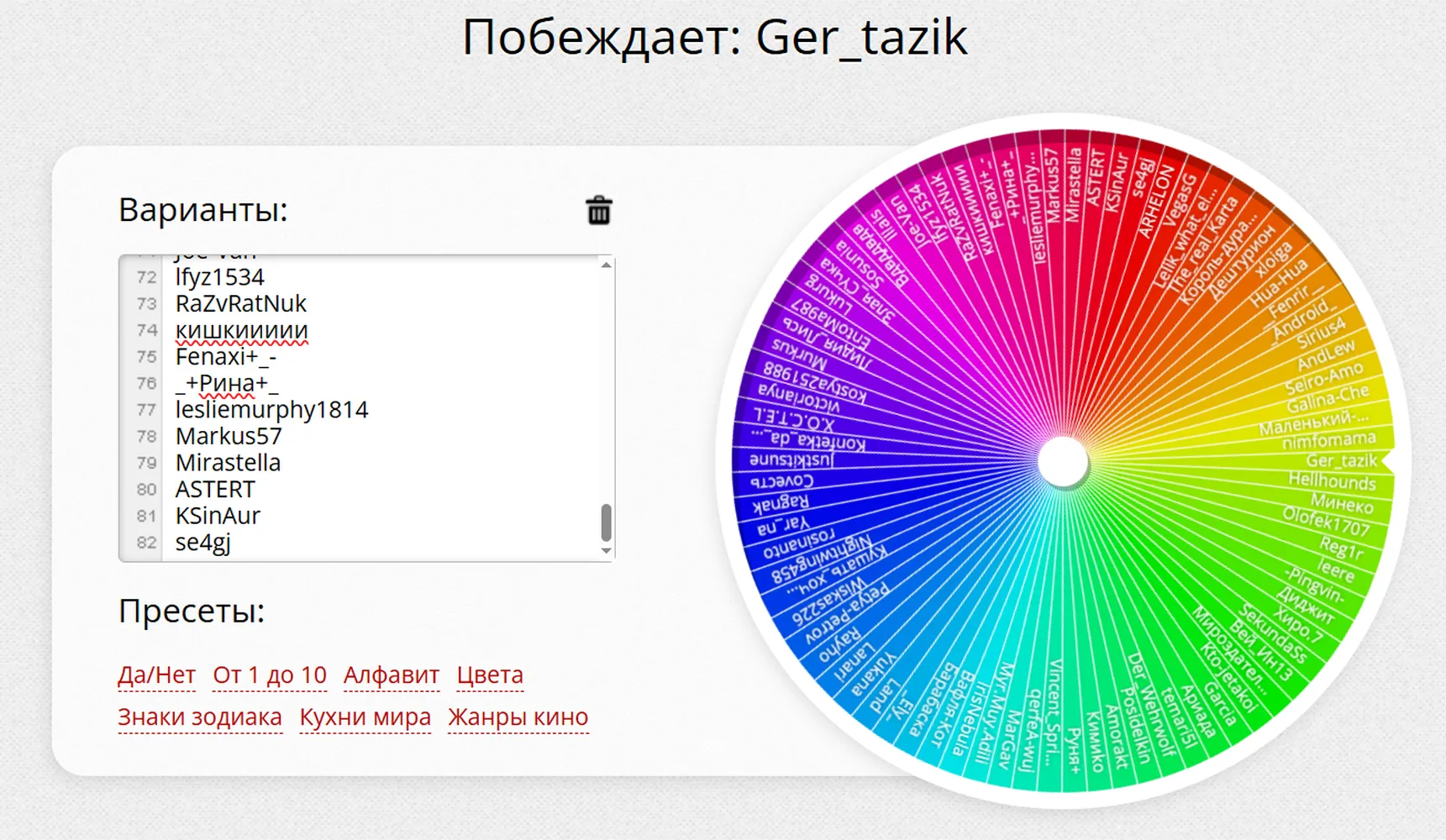This screenshot has width=1446, height=840.
Task: Click the Варианты heading
Action: pyautogui.click(x=202, y=210)
